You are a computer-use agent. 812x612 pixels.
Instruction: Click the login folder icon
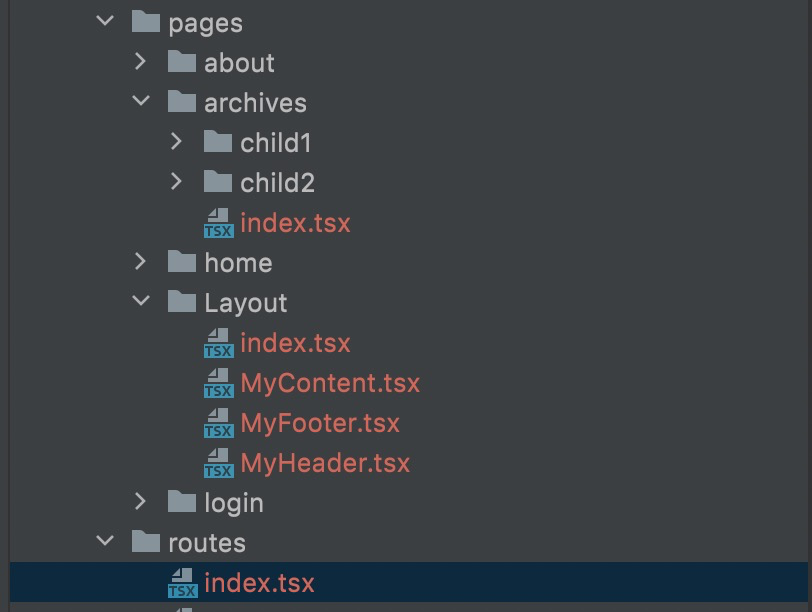tap(182, 502)
